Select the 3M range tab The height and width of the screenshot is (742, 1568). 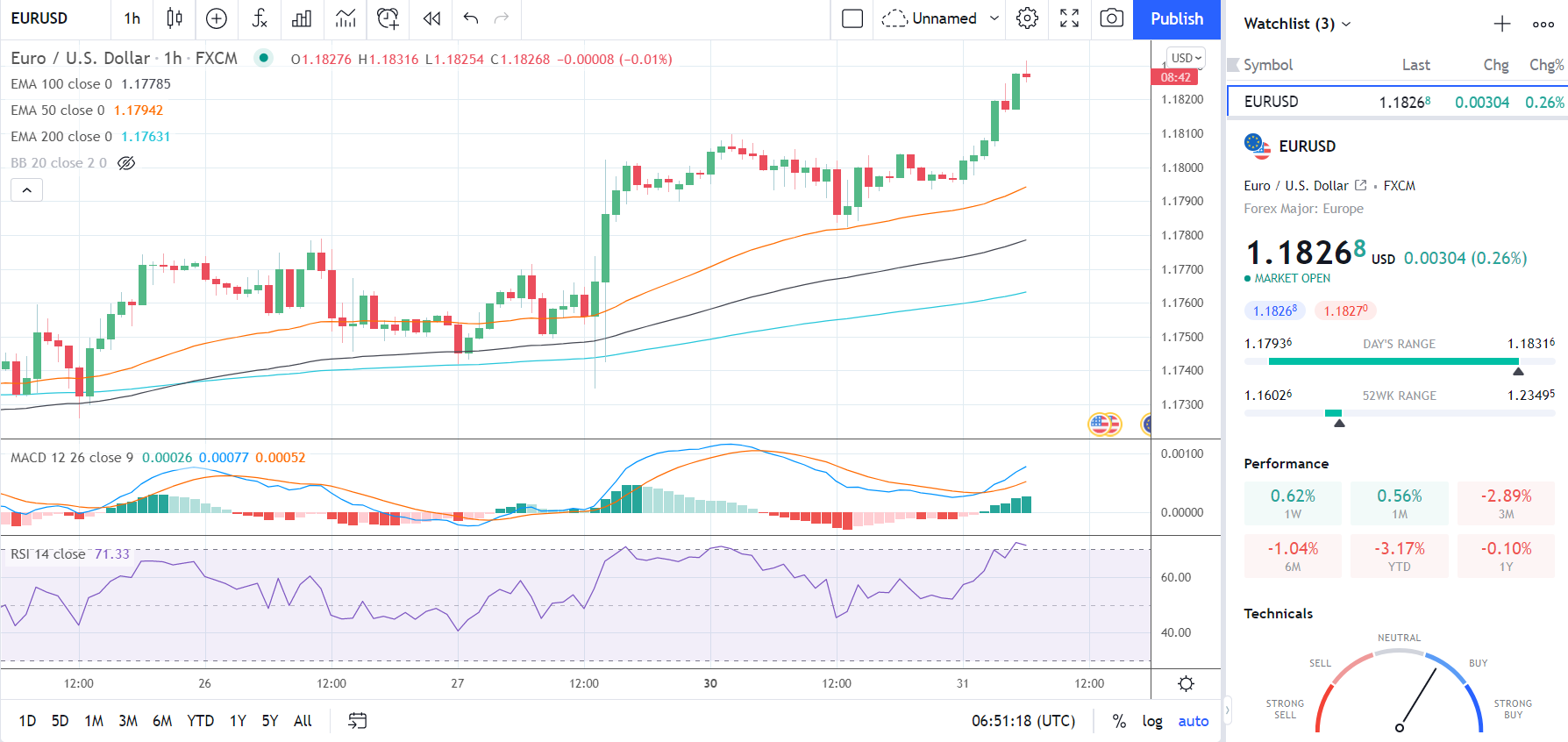[128, 721]
